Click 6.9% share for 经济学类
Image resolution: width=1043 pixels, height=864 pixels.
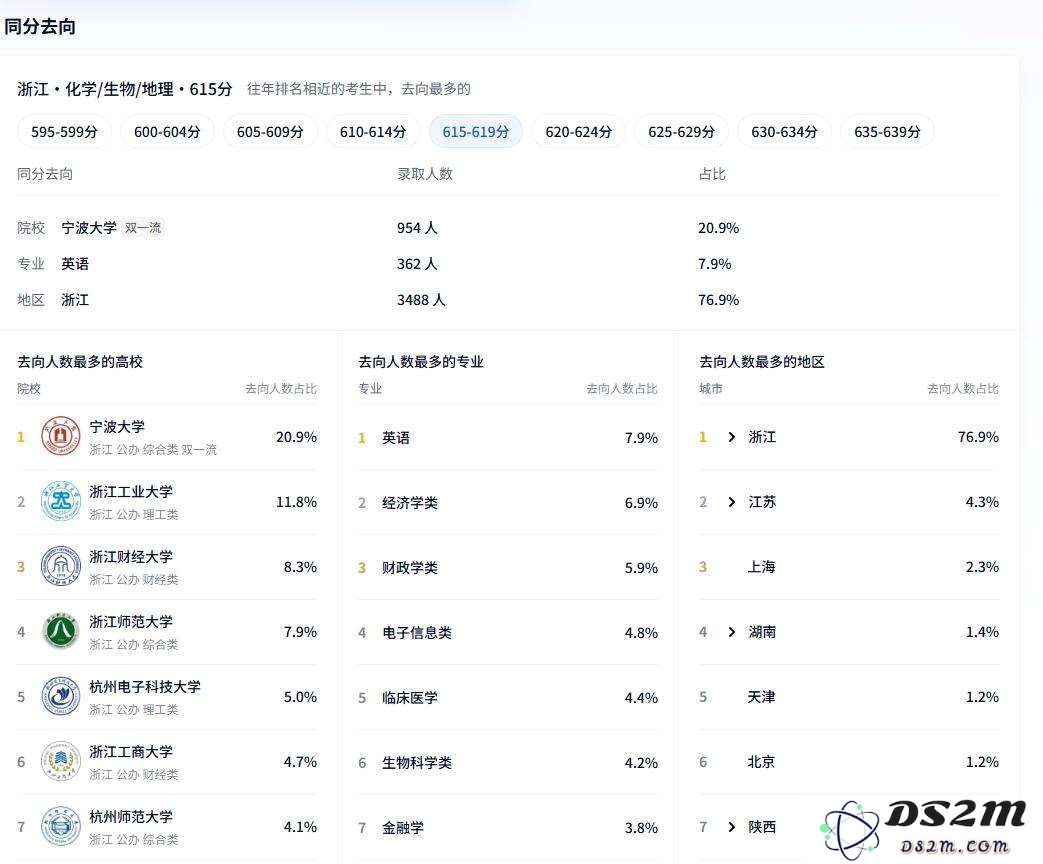641,504
